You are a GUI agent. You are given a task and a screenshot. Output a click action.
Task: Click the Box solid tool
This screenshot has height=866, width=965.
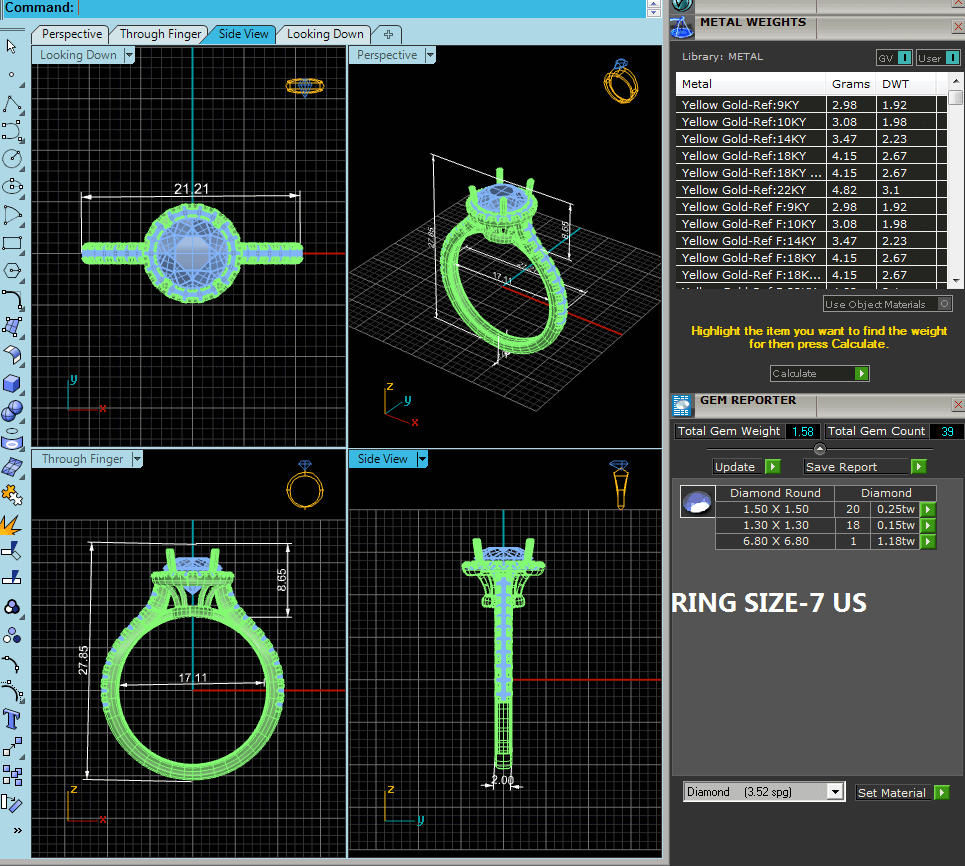12,383
